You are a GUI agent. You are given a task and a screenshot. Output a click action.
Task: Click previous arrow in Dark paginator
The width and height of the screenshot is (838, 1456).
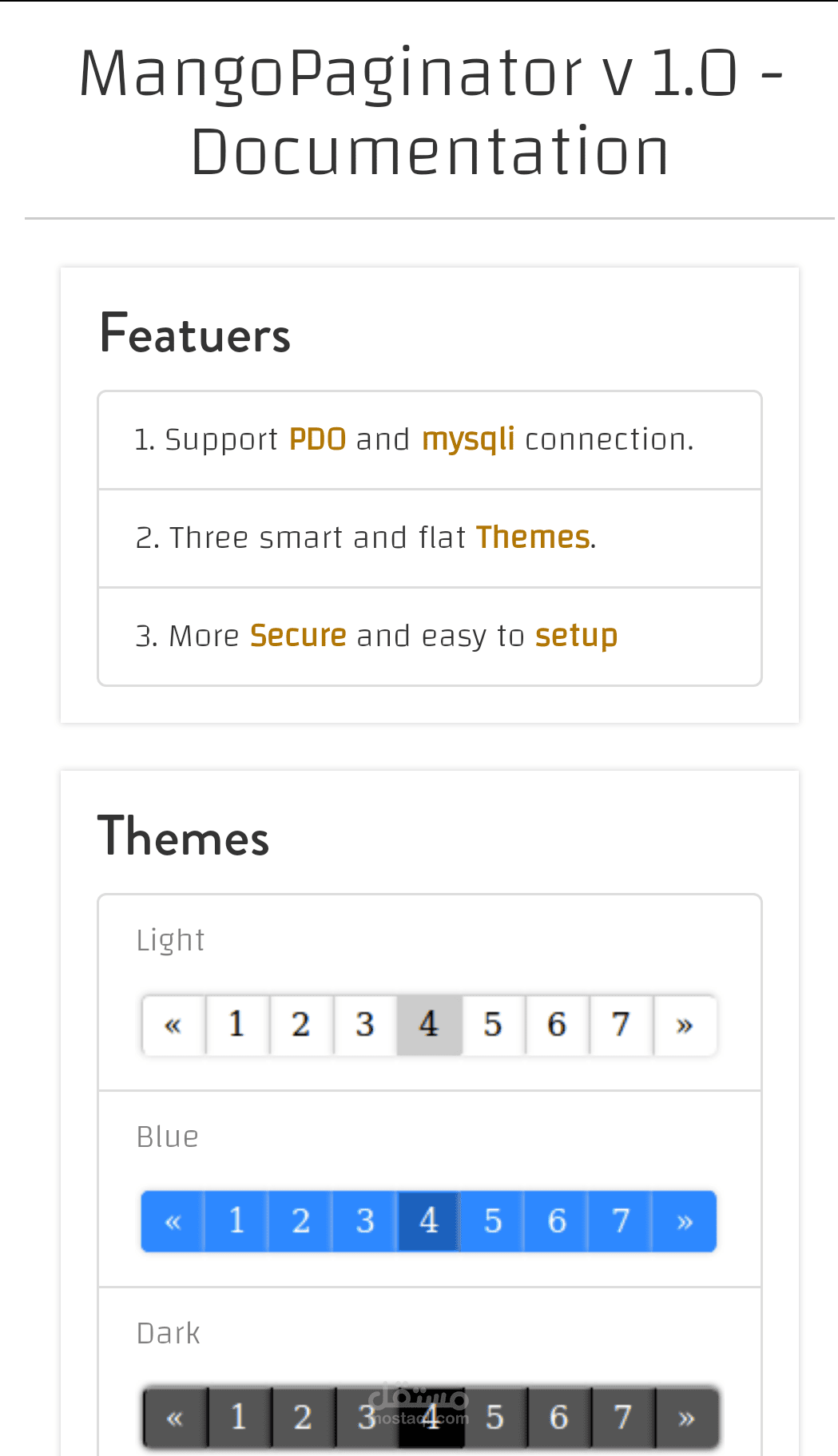175,1418
